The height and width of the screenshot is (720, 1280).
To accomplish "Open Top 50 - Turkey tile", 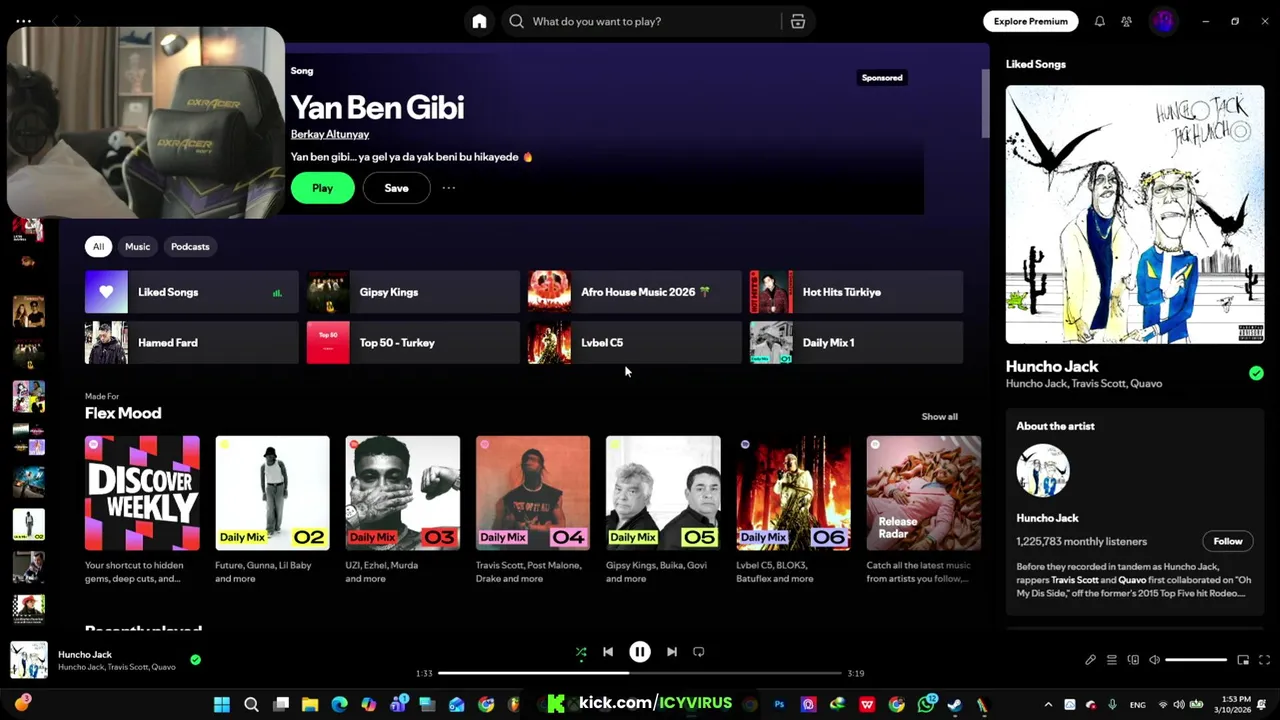I will pos(413,343).
